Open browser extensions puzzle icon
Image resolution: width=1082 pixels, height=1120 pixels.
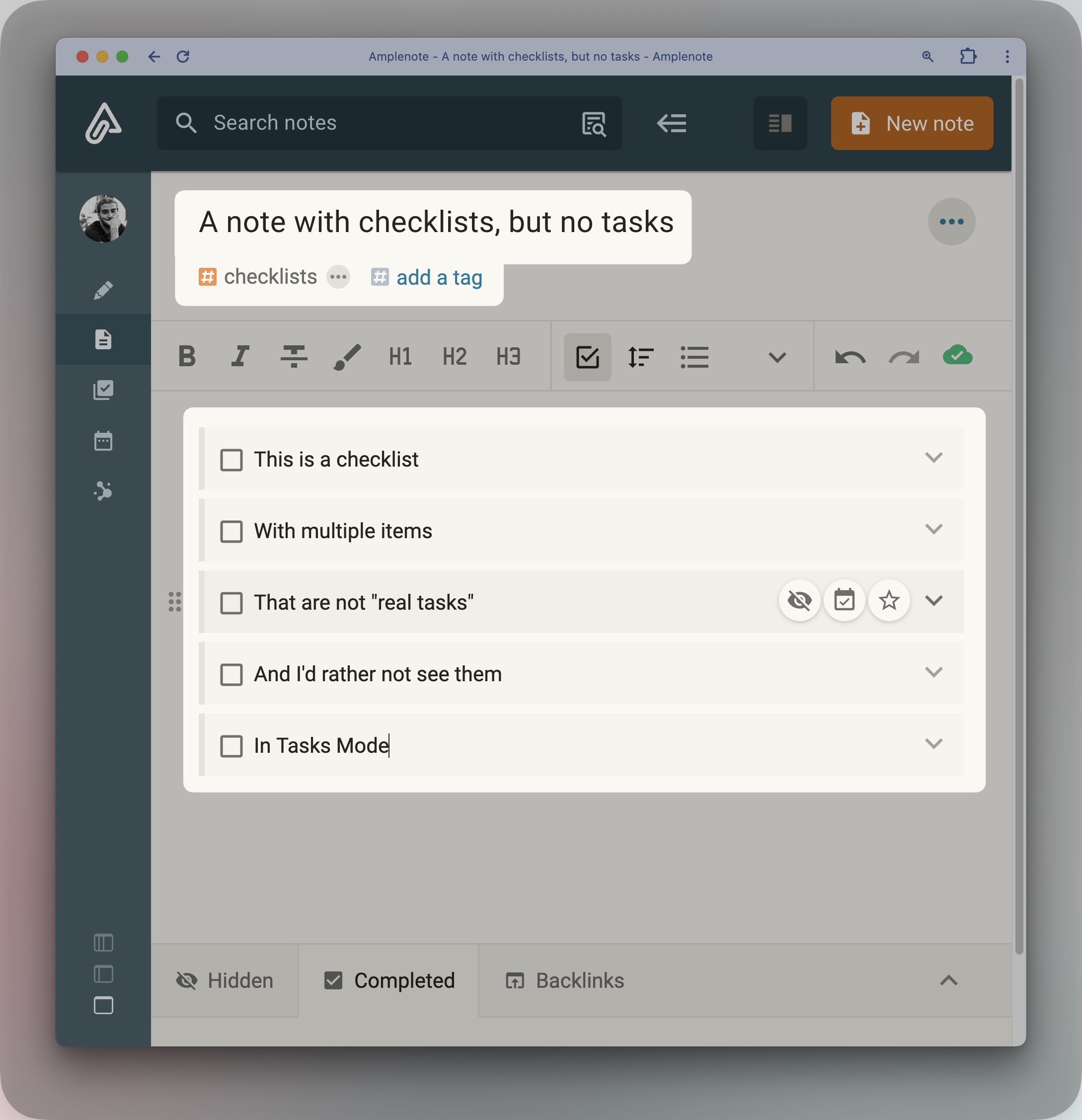(x=968, y=57)
